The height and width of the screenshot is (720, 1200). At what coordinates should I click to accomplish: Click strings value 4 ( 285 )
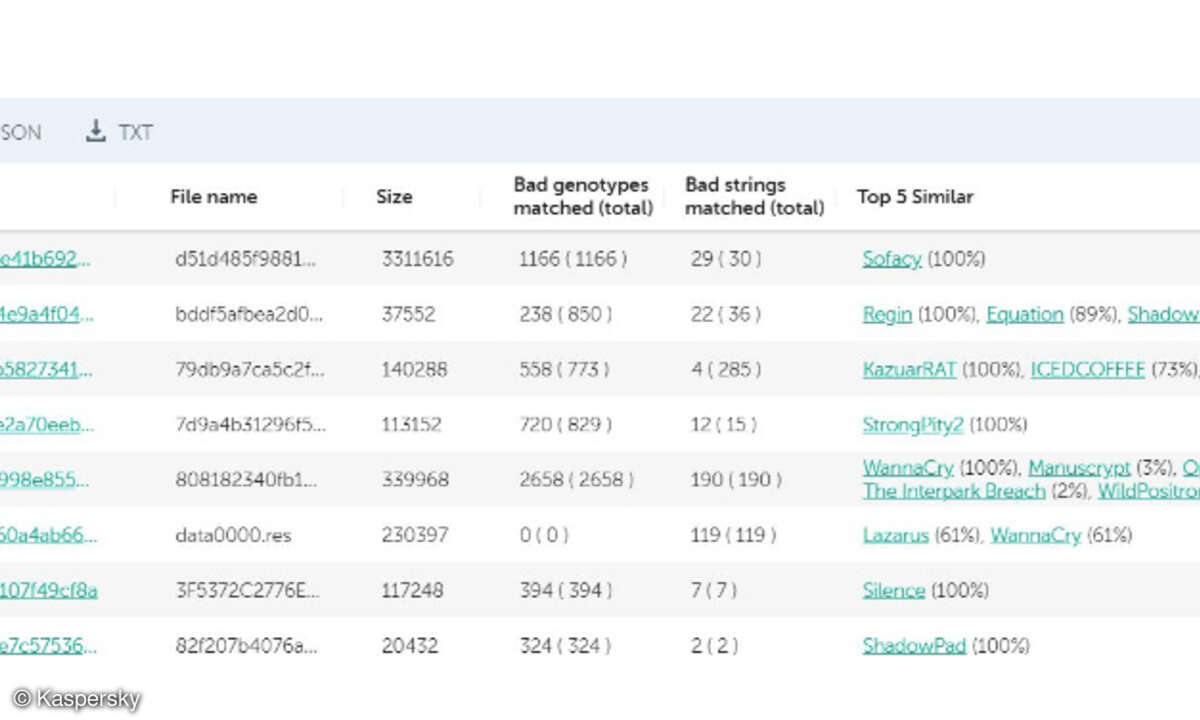(x=726, y=369)
